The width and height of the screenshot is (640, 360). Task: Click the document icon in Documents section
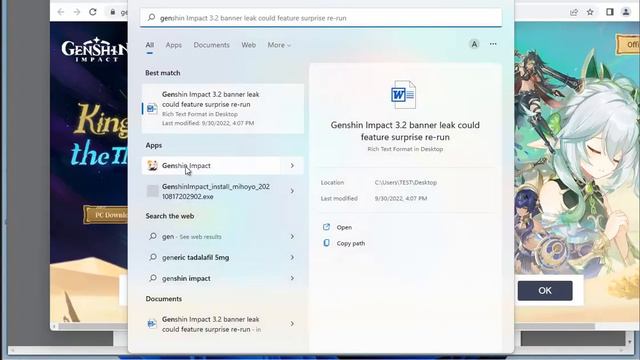pos(152,324)
